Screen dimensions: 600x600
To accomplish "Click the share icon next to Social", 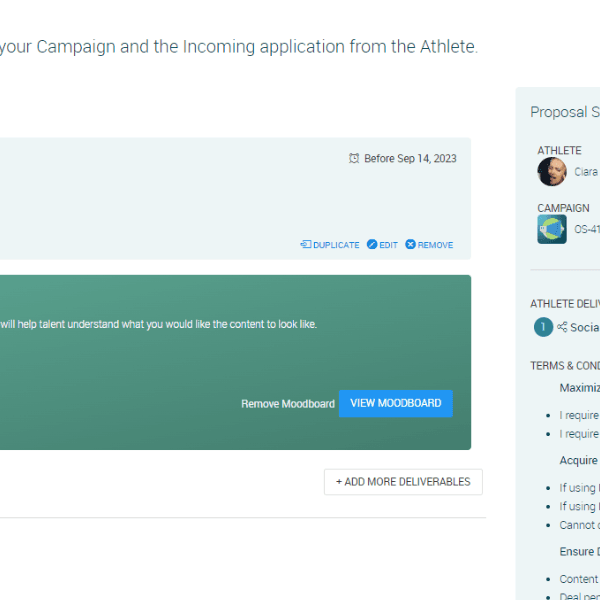I will point(562,327).
